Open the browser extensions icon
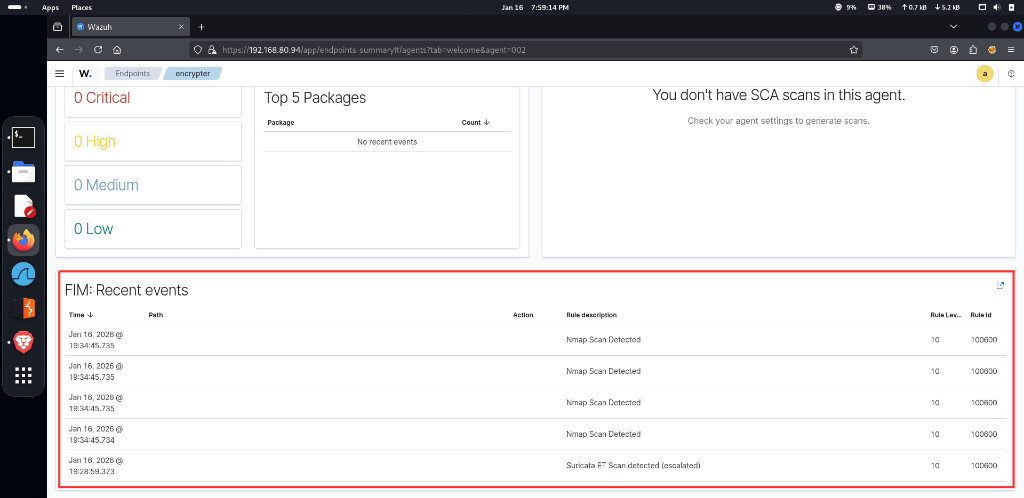1024x498 pixels. tap(973, 50)
